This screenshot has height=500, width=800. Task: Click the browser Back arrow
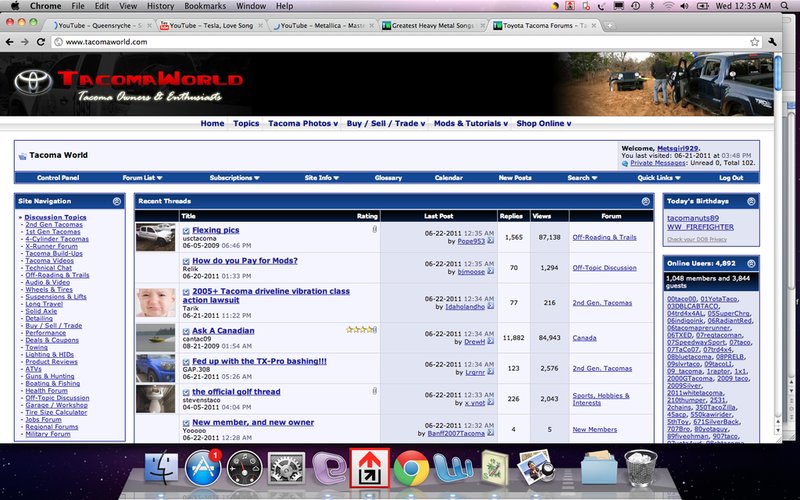point(9,42)
